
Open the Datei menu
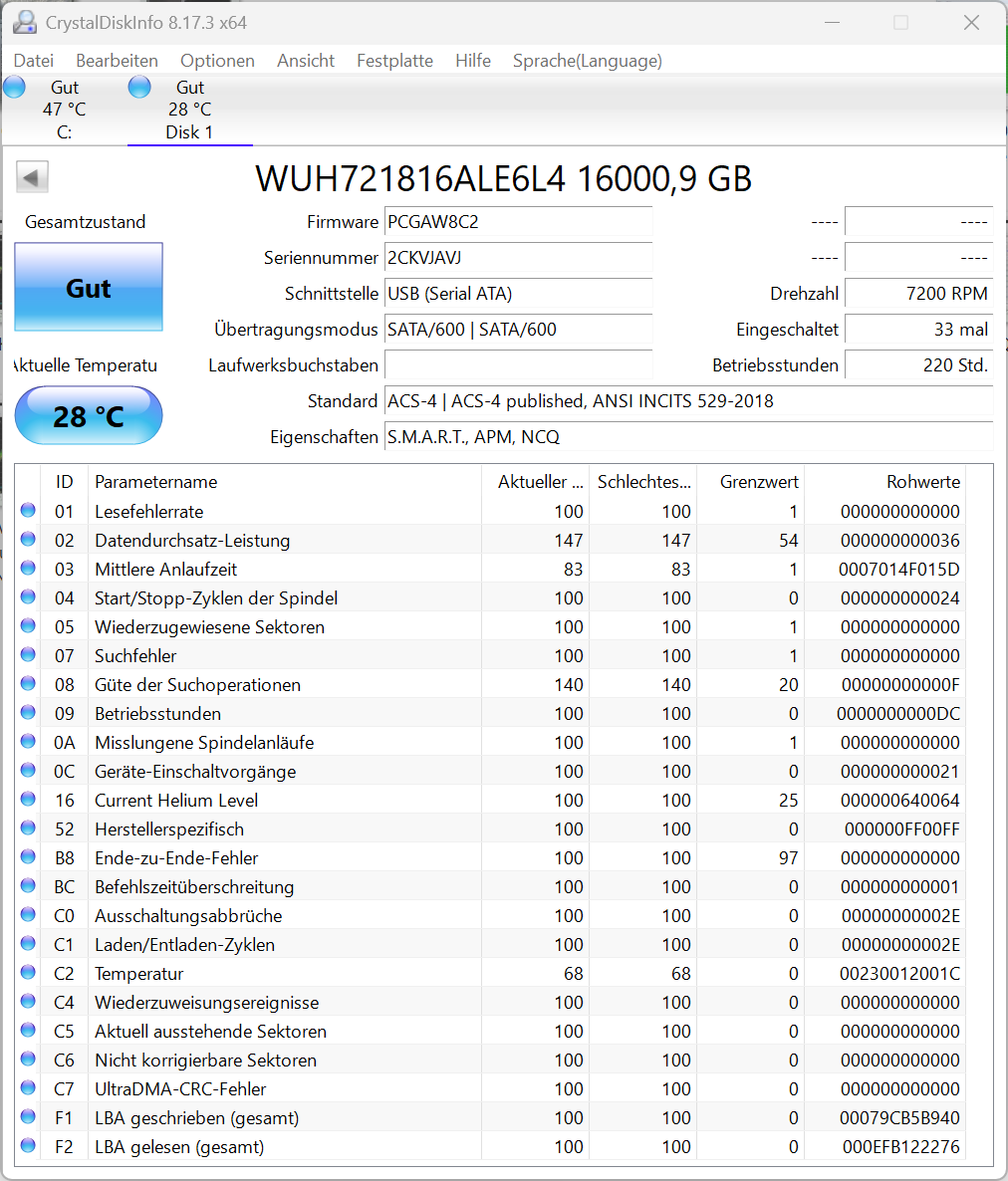coord(34,61)
